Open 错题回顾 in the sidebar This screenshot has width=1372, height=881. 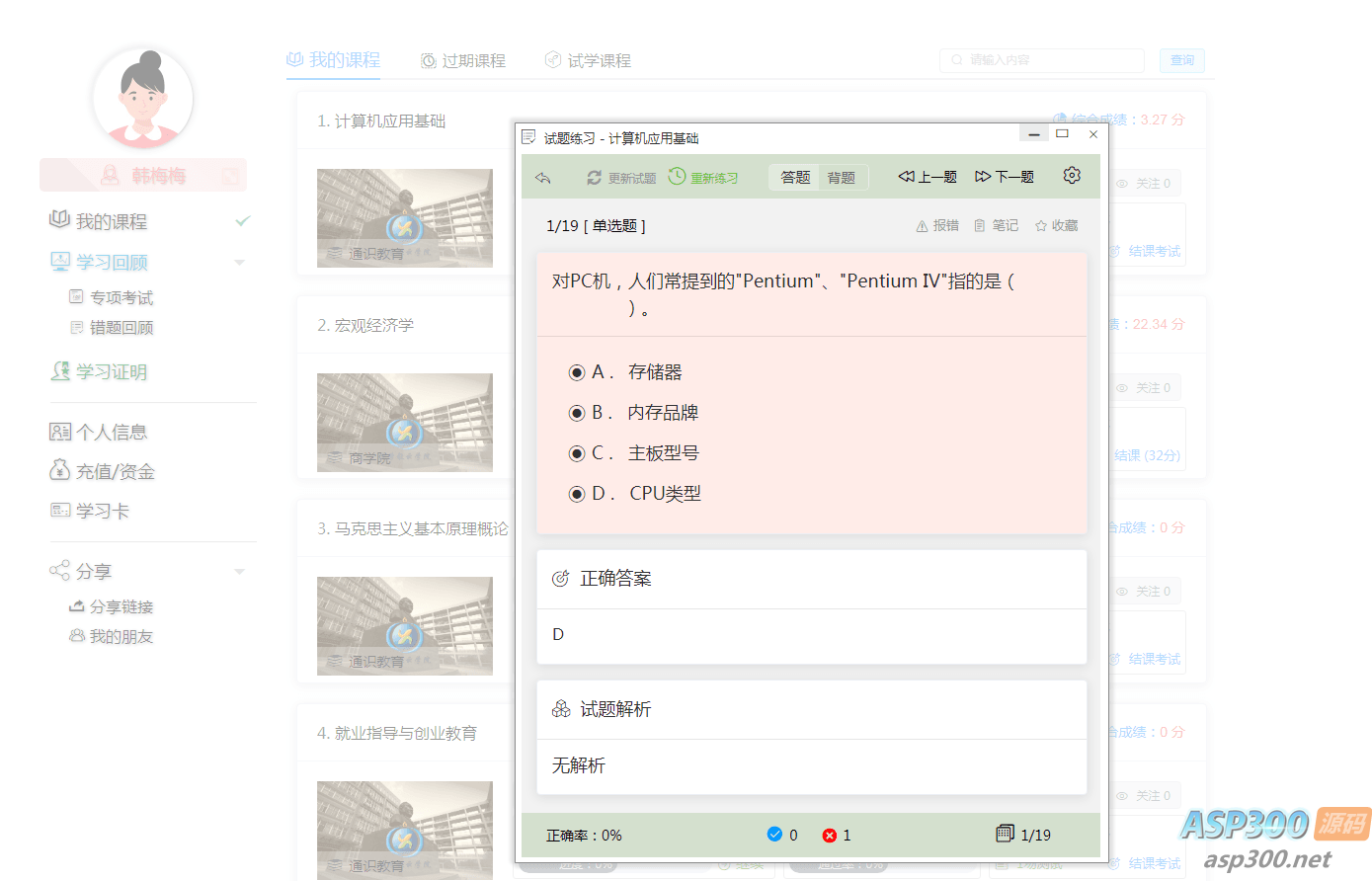121,328
